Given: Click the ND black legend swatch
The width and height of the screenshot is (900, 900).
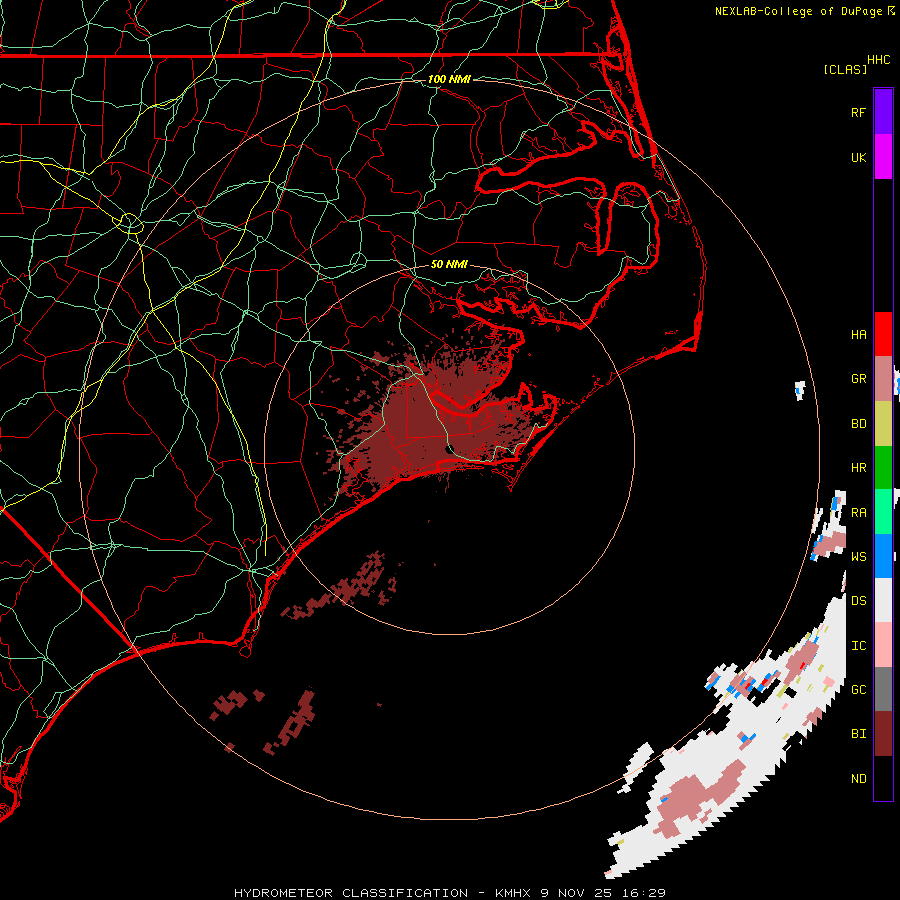Looking at the screenshot, I should click(883, 778).
